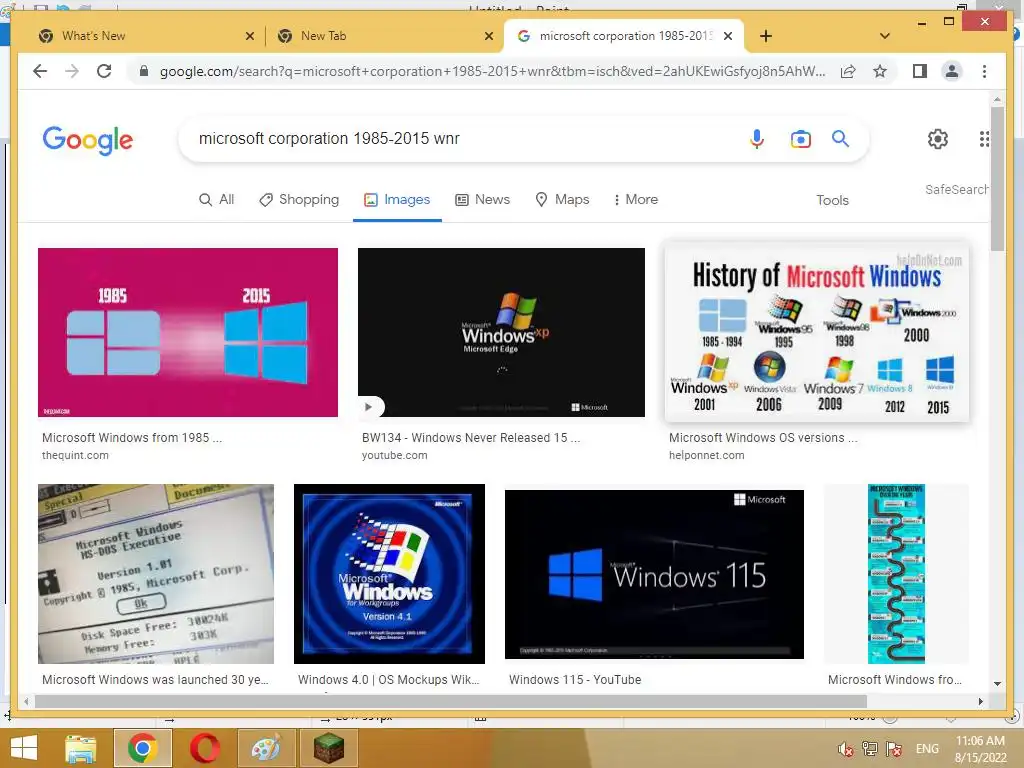Go to the Google logo homepage

[88, 140]
